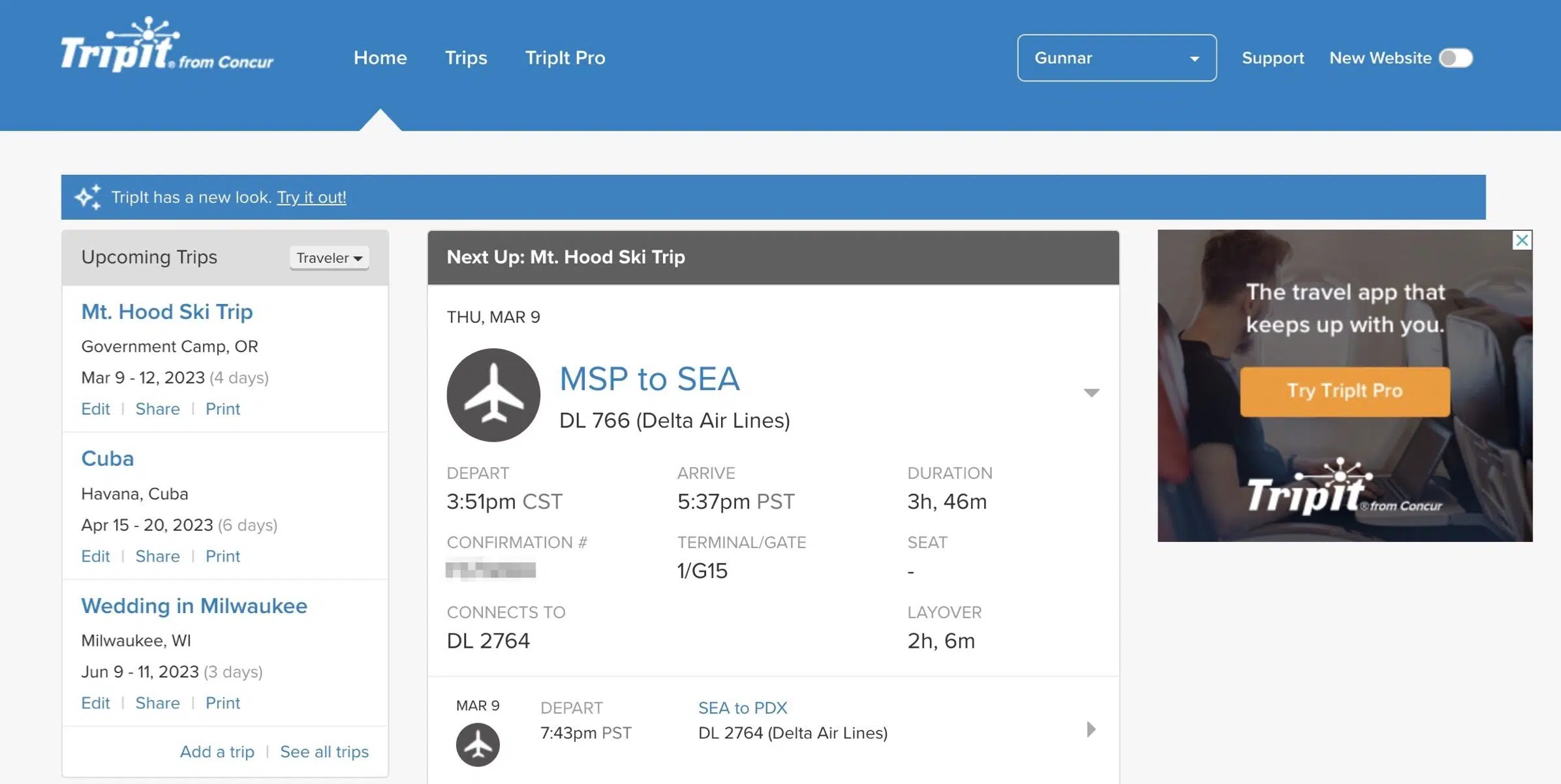Click the dropdown arrow next to Gunnar
This screenshot has height=784, width=1561.
pos(1193,58)
